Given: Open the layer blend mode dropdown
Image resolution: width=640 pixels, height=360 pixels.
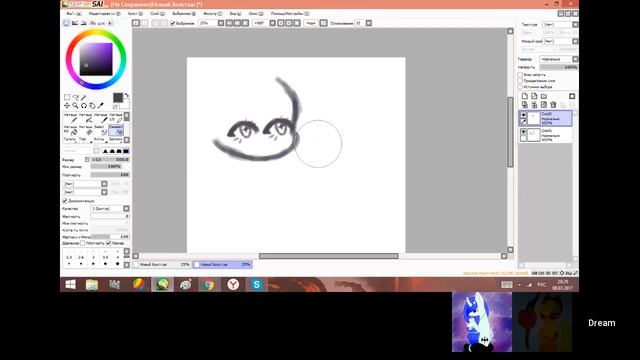Looking at the screenshot, I should (559, 59).
